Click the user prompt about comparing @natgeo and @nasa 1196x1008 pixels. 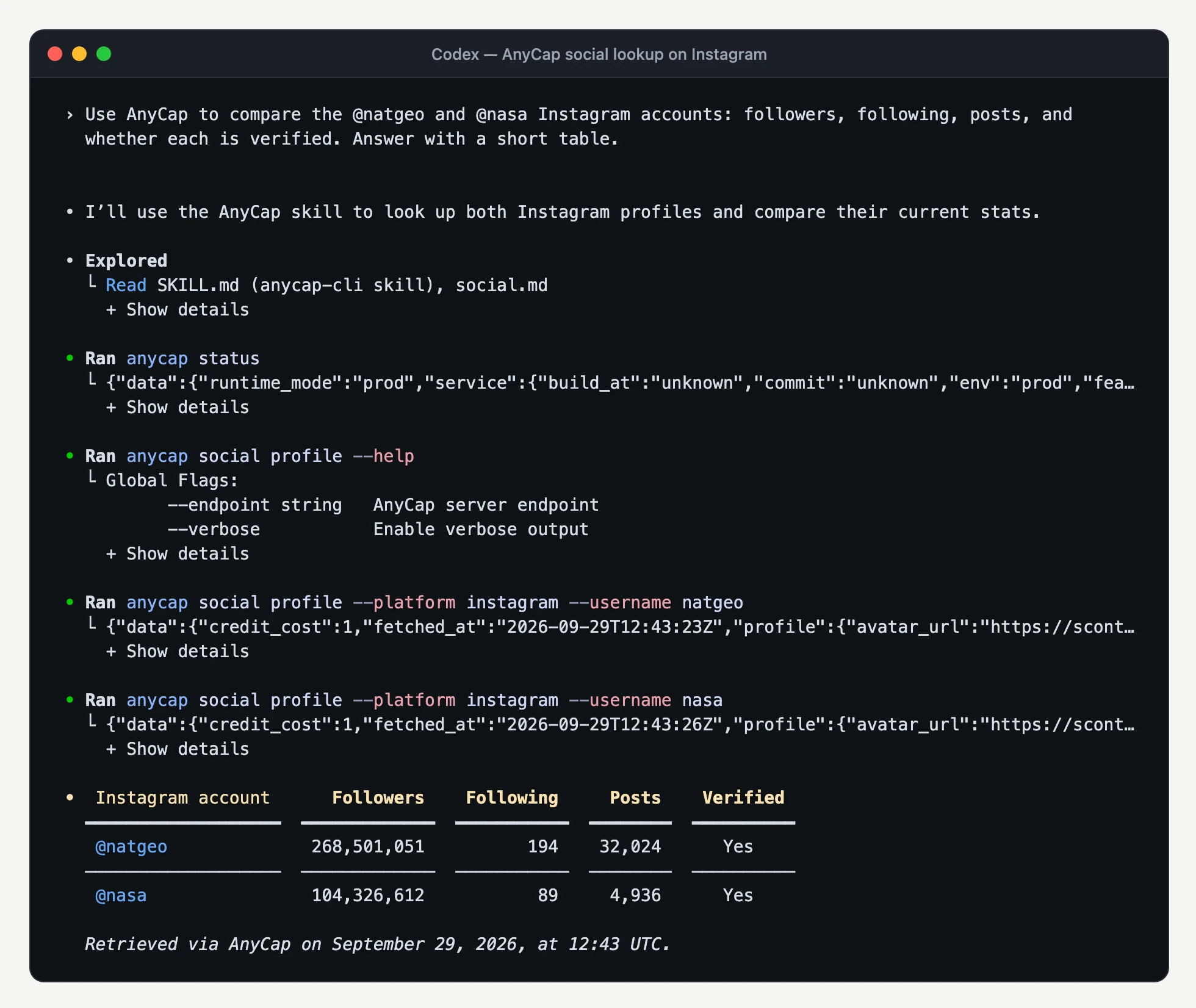(578, 126)
